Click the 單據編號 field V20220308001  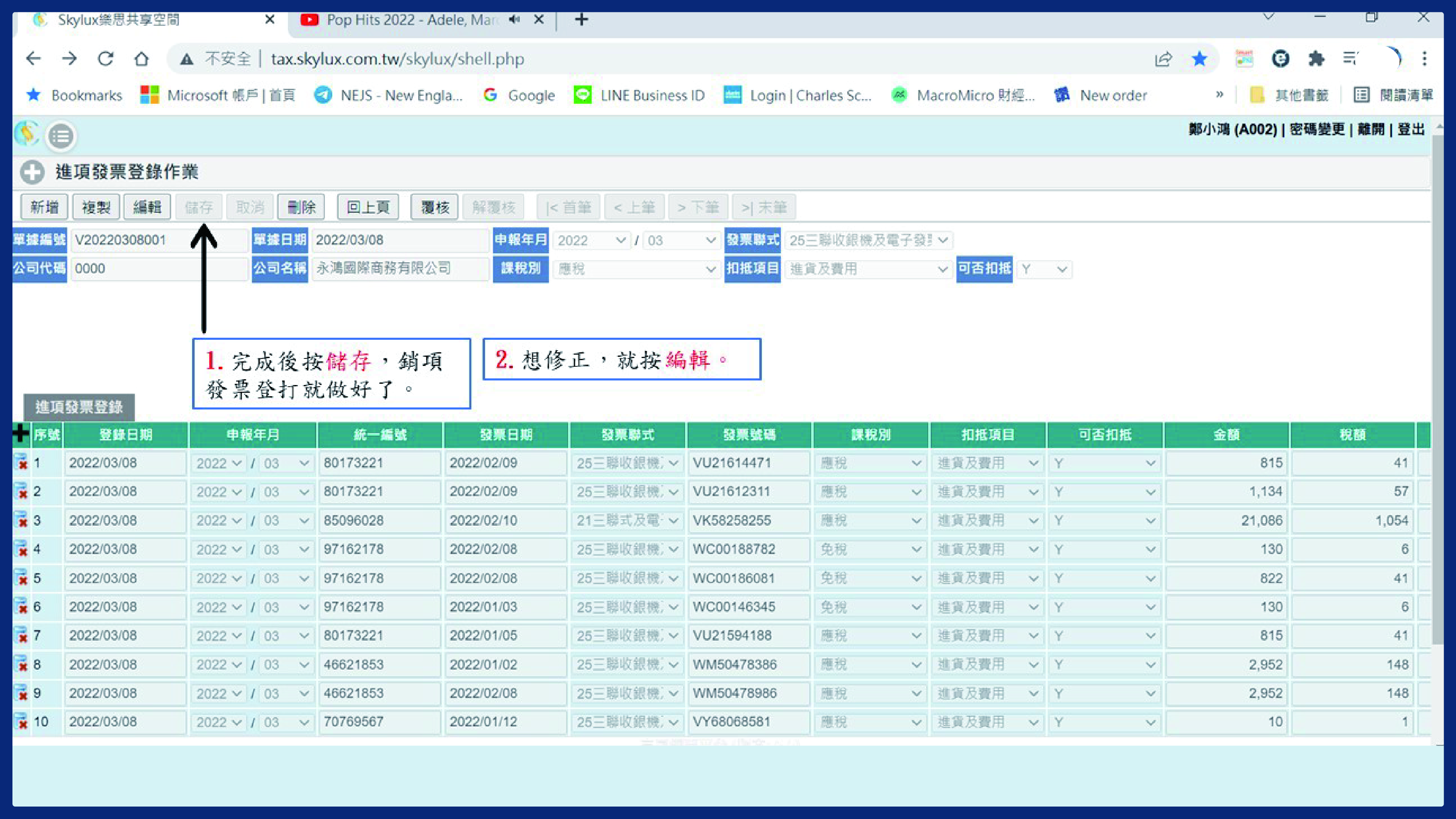(159, 240)
